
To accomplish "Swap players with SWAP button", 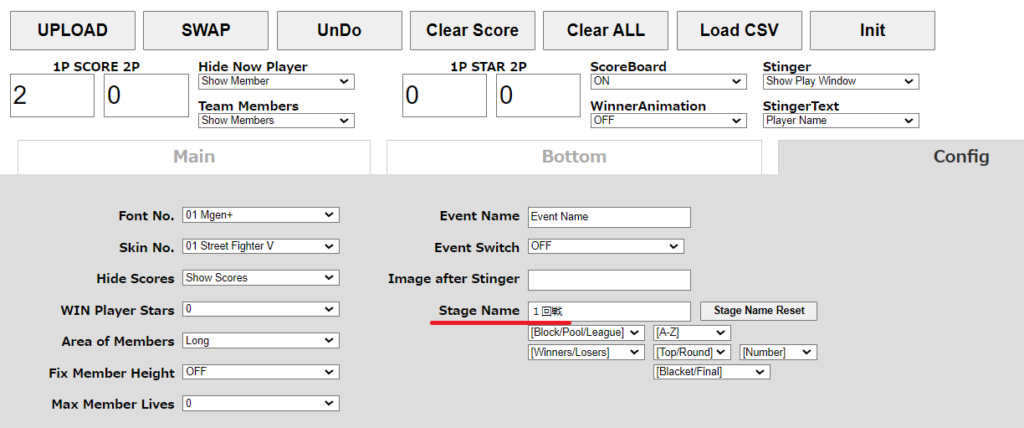I will (x=206, y=30).
